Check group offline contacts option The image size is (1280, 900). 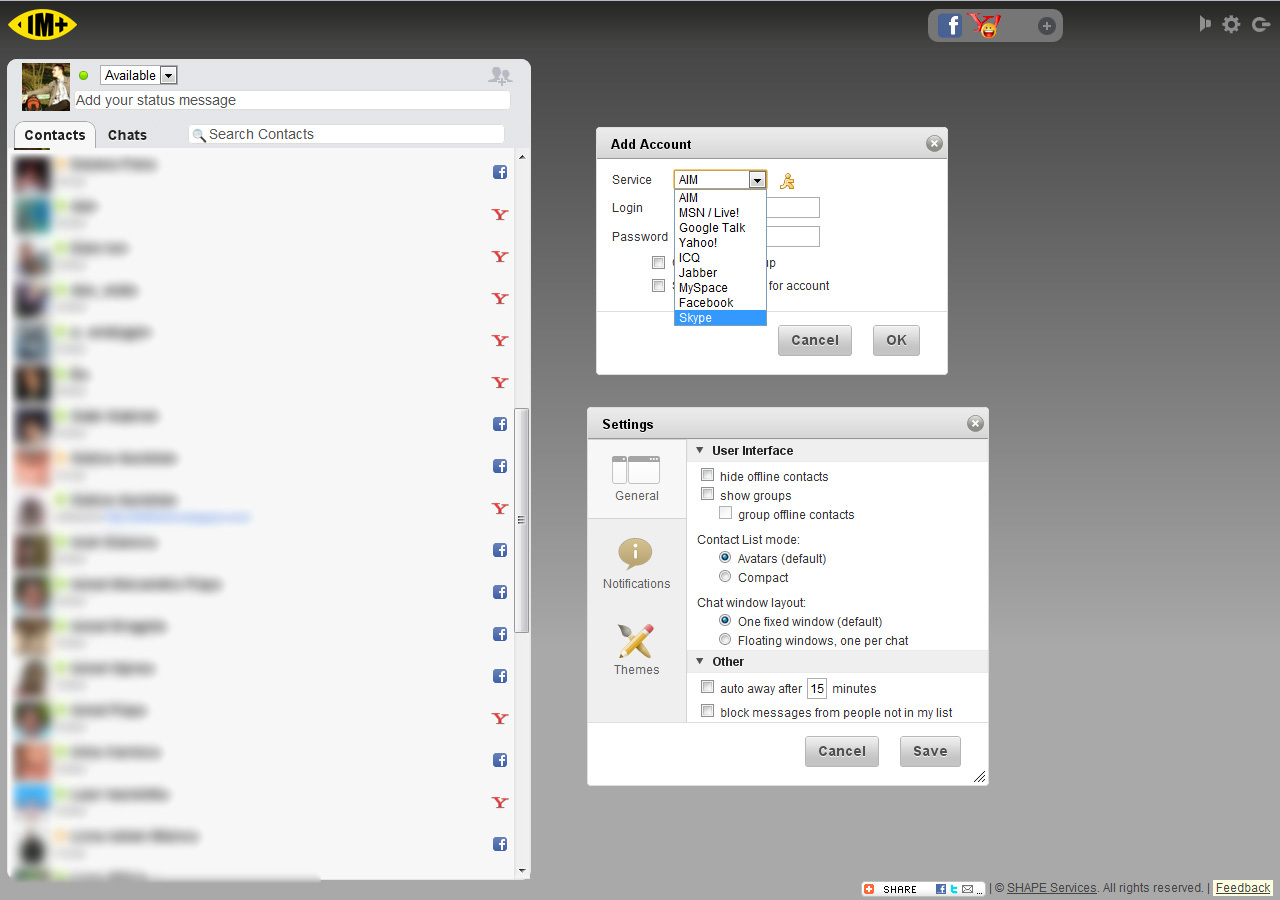coord(726,514)
